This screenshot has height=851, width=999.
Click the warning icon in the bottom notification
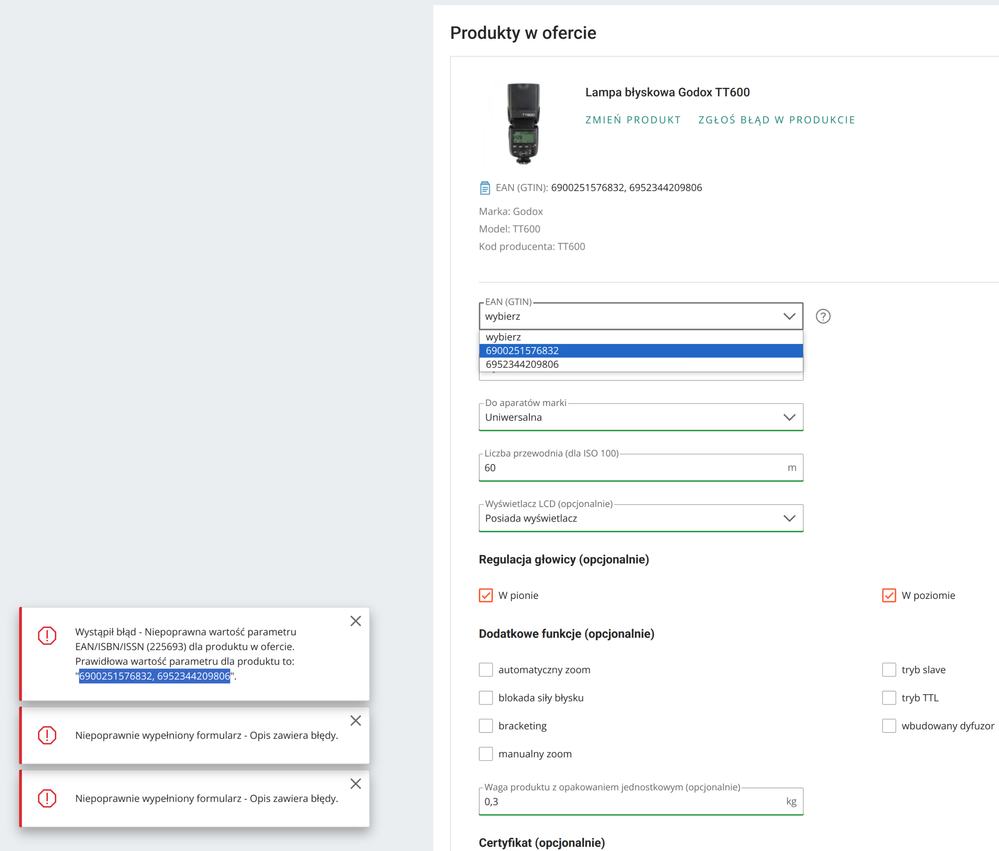tap(47, 798)
